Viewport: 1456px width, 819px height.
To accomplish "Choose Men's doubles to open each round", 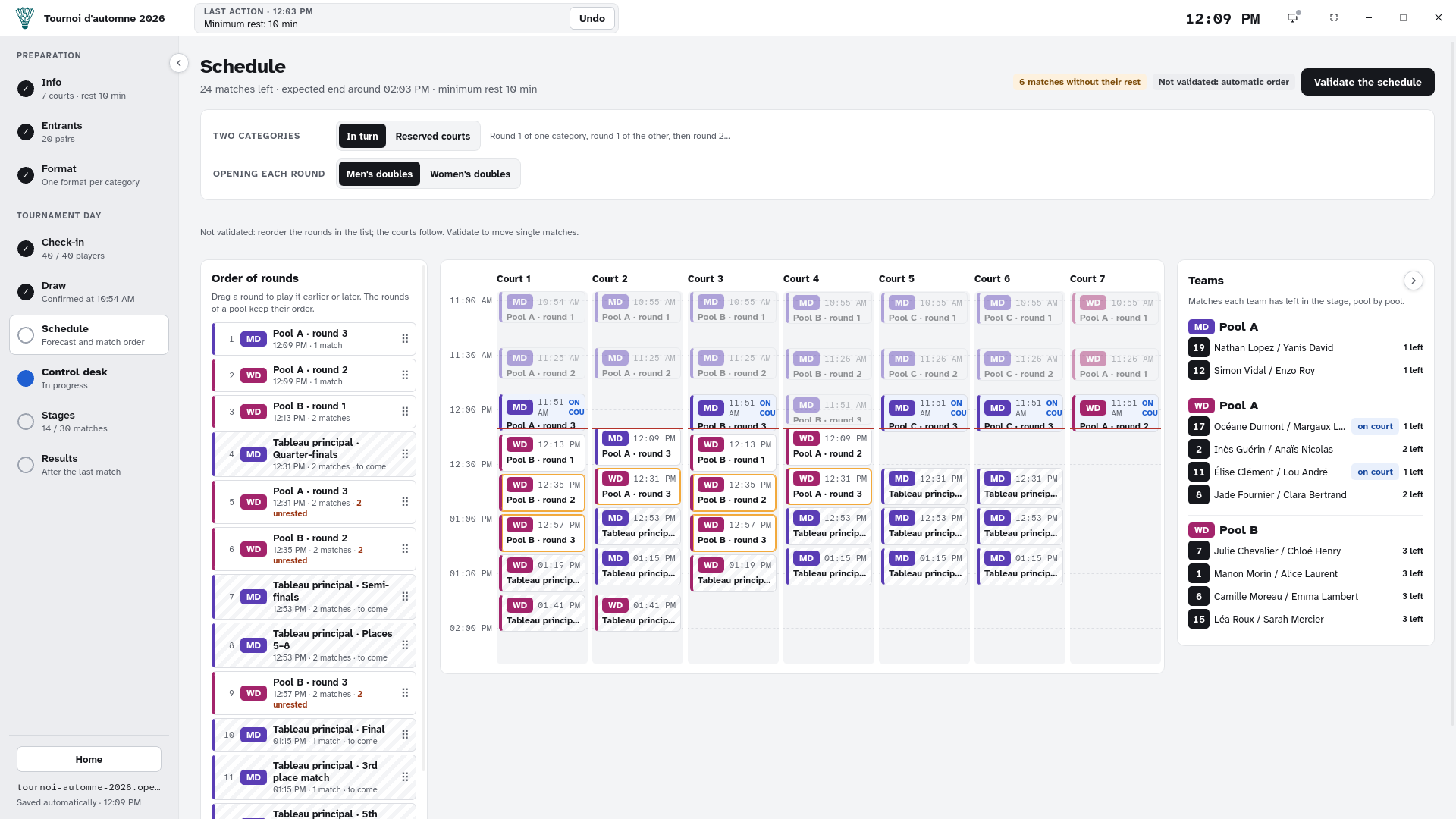I will click(379, 174).
